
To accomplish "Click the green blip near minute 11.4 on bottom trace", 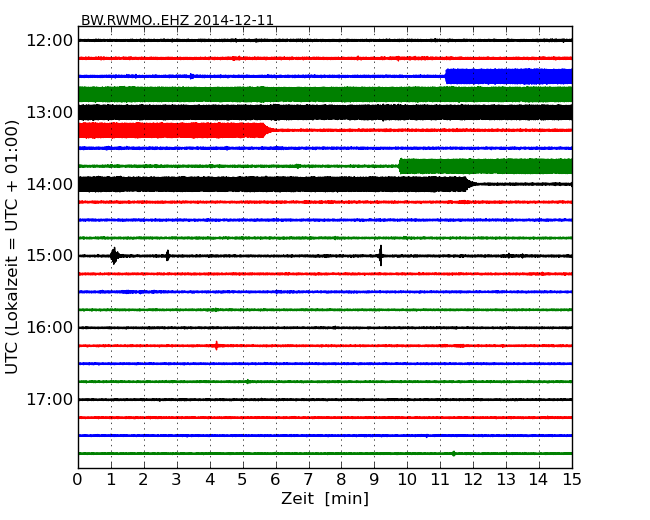I will (454, 454).
